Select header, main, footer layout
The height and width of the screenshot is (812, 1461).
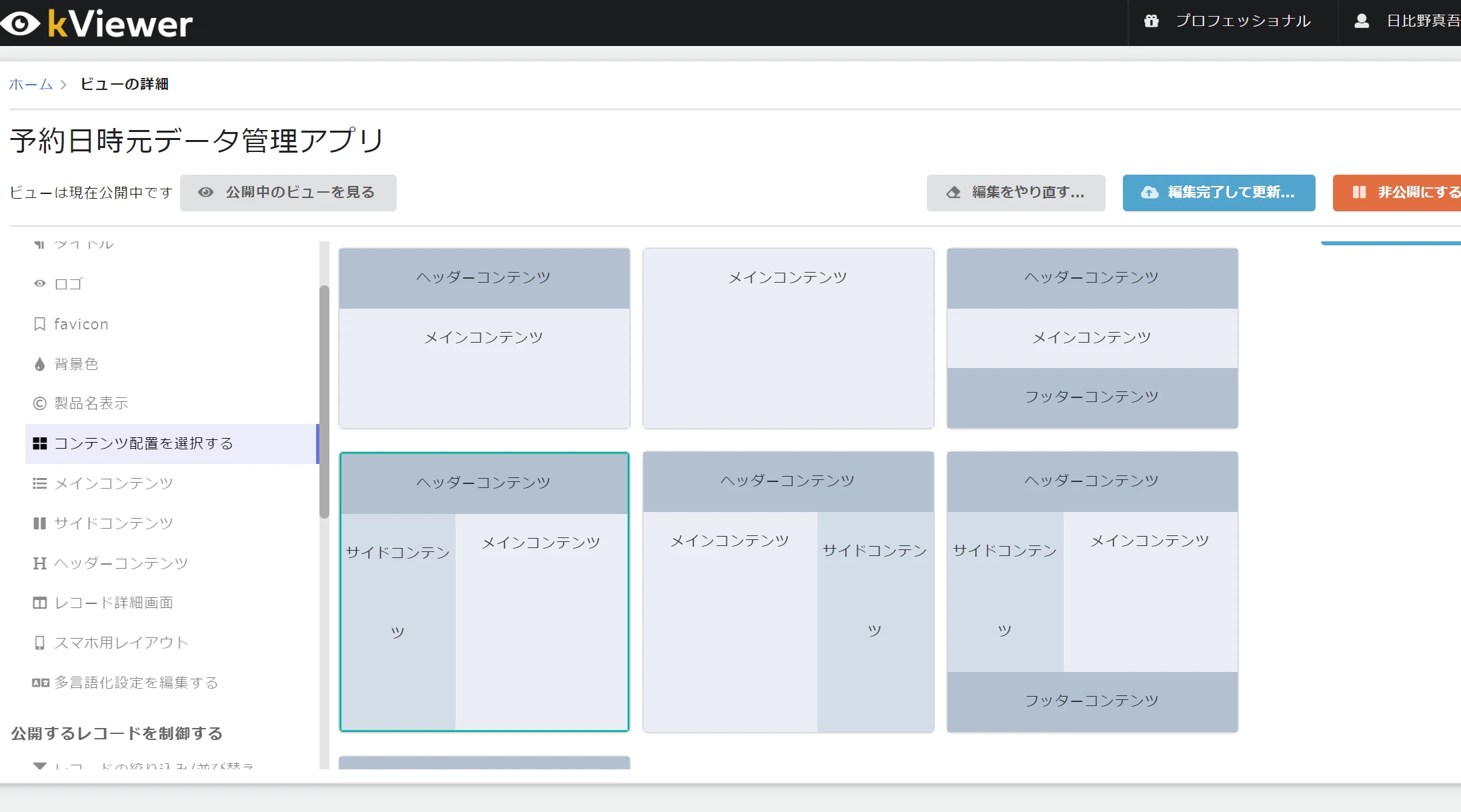[1092, 338]
